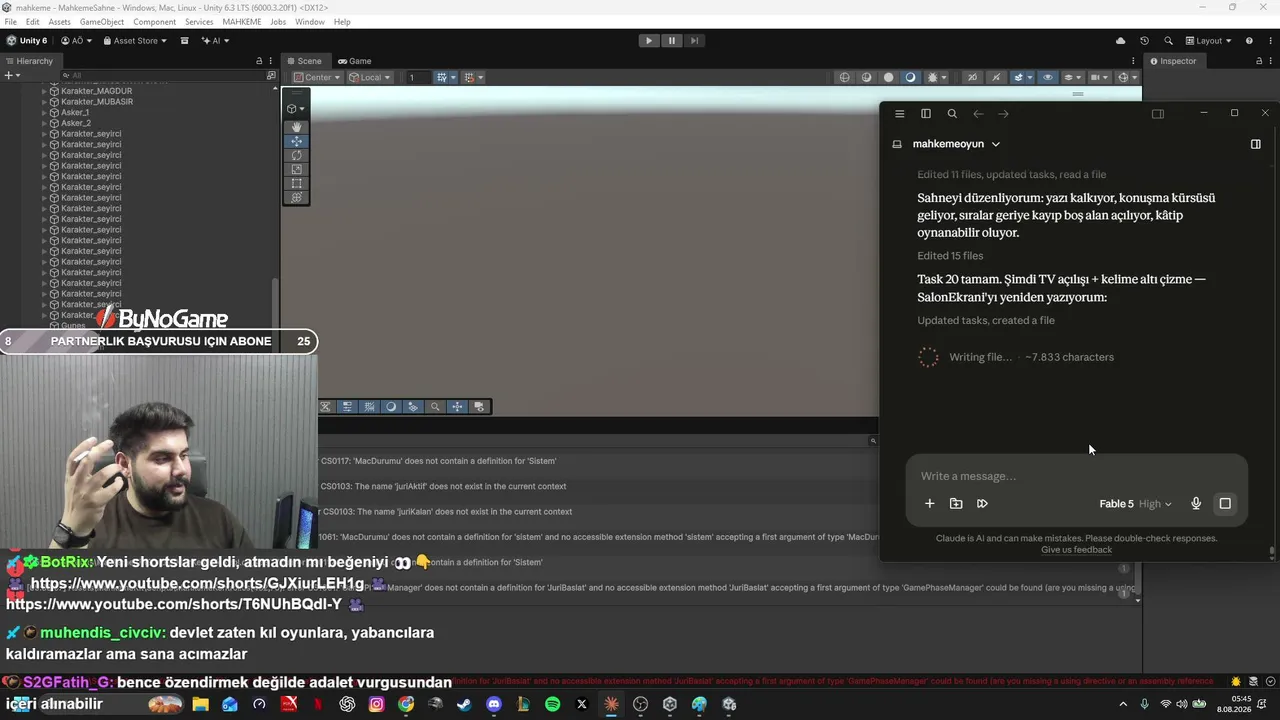Open the Fable 5 High model selector

(1135, 504)
